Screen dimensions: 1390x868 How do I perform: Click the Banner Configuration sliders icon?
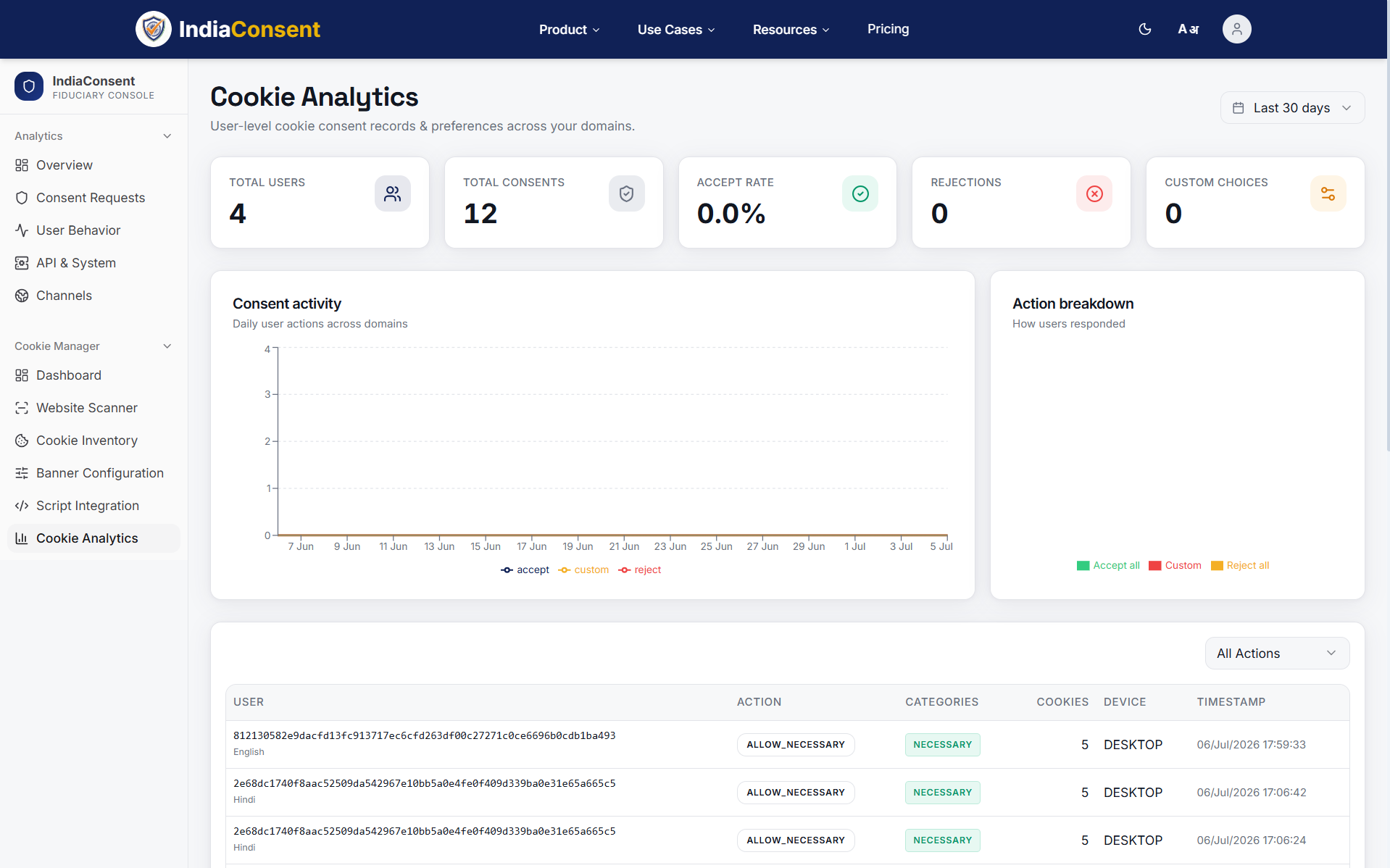coord(22,473)
